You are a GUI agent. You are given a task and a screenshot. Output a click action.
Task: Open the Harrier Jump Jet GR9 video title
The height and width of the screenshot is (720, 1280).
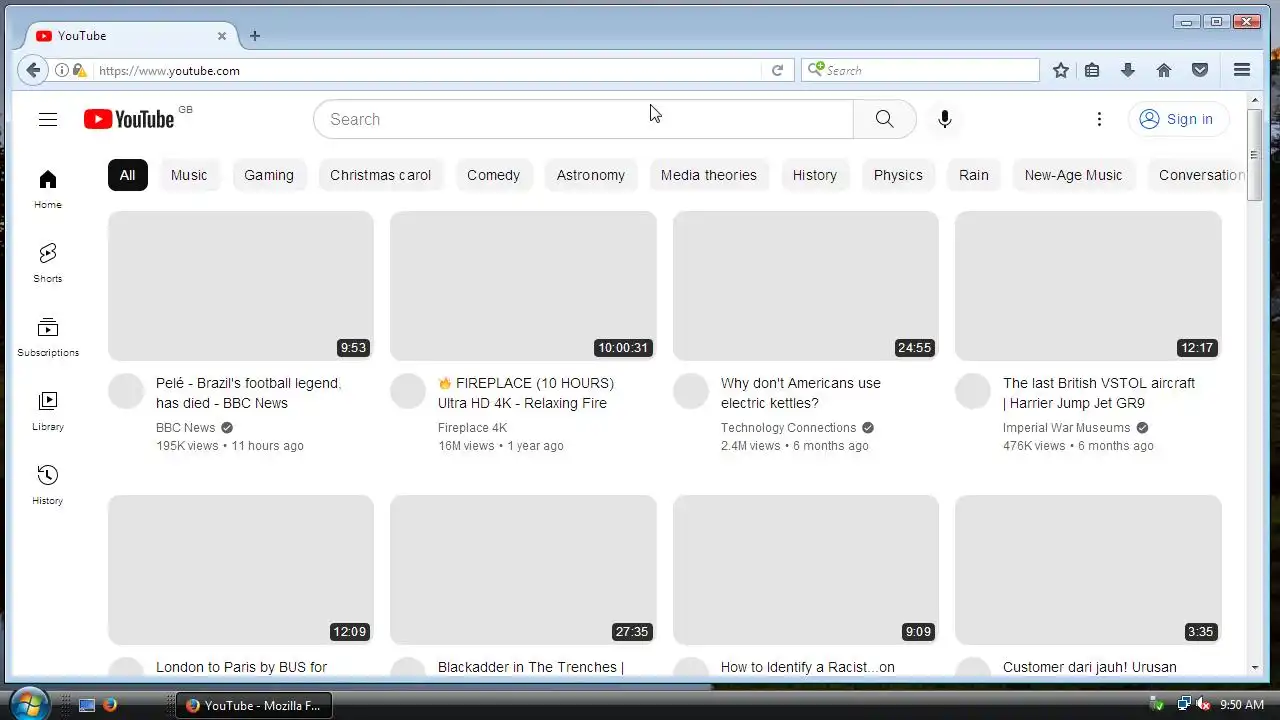coord(1099,393)
